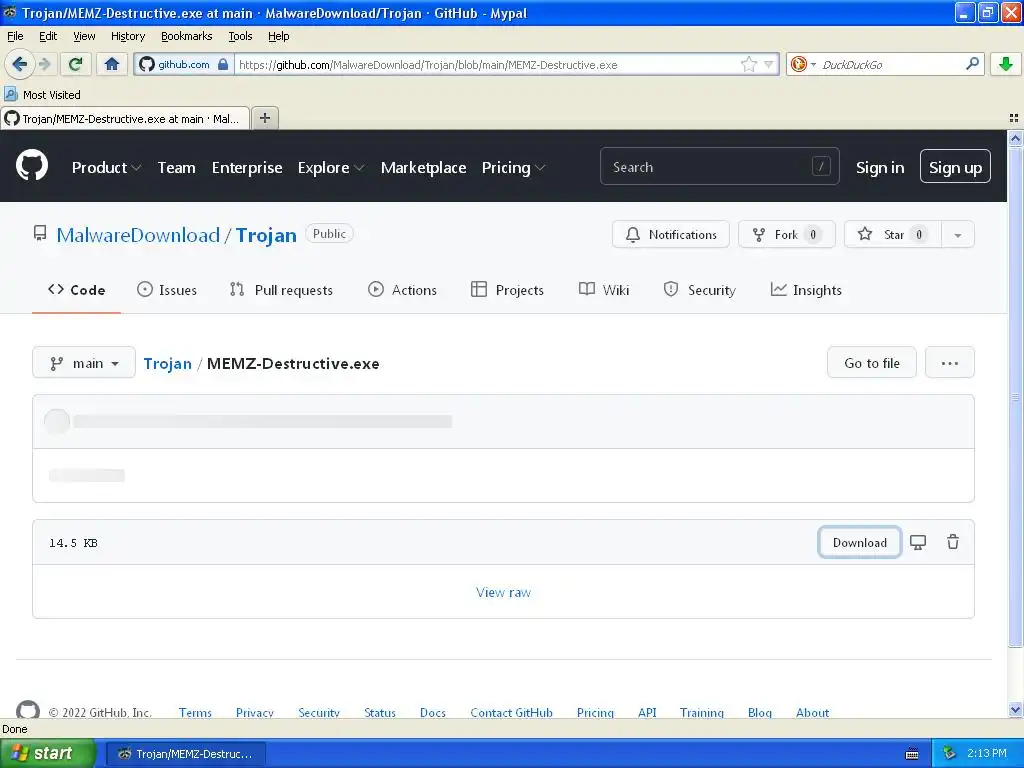The width and height of the screenshot is (1024, 768).
Task: Open the DuckDuckGo search engine selector
Action: click(803, 64)
